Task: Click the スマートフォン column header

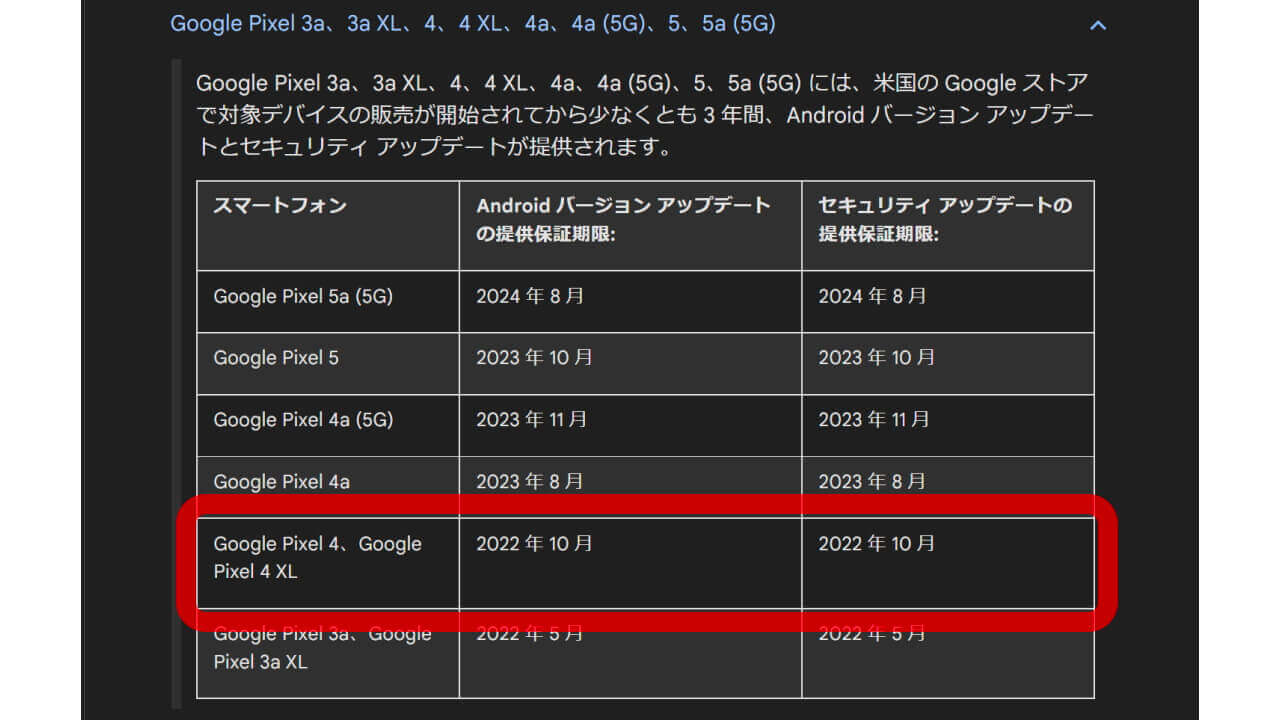Action: (280, 206)
